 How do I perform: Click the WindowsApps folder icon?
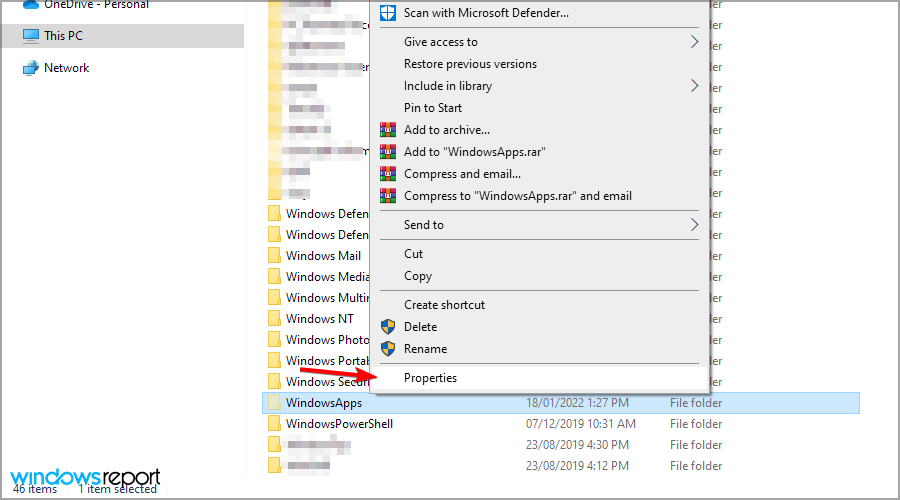click(274, 402)
